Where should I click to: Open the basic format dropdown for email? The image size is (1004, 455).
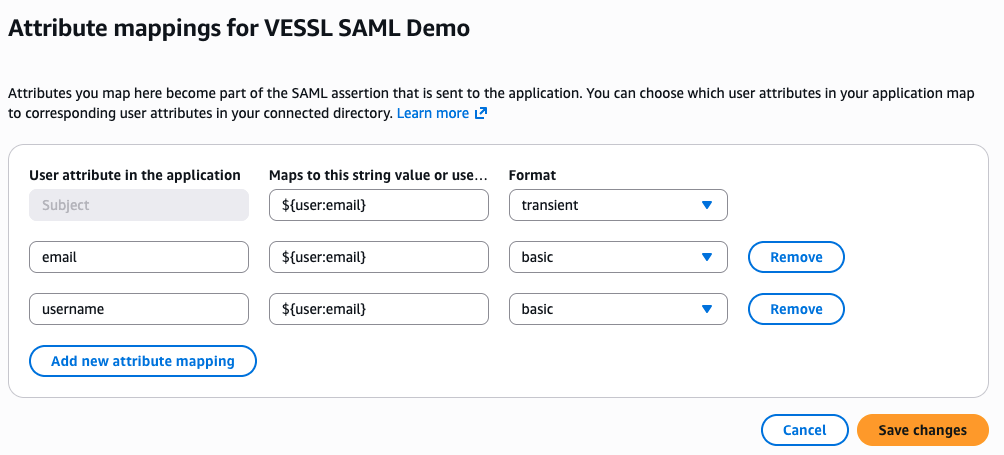(617, 257)
